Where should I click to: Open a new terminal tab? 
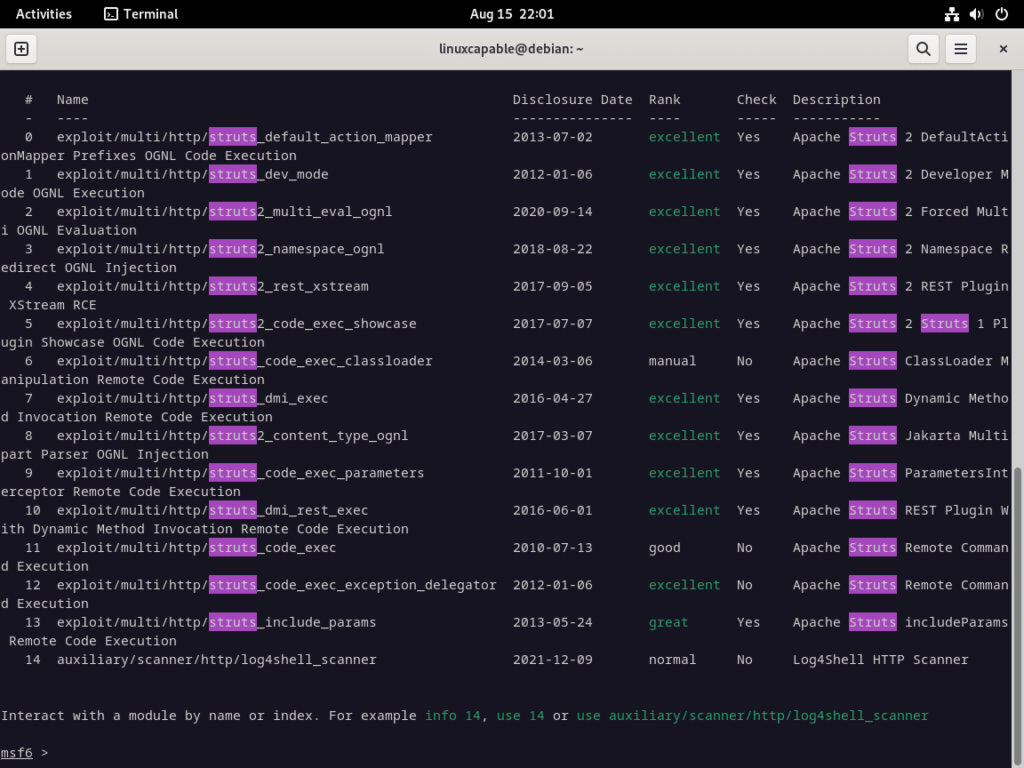(21, 49)
